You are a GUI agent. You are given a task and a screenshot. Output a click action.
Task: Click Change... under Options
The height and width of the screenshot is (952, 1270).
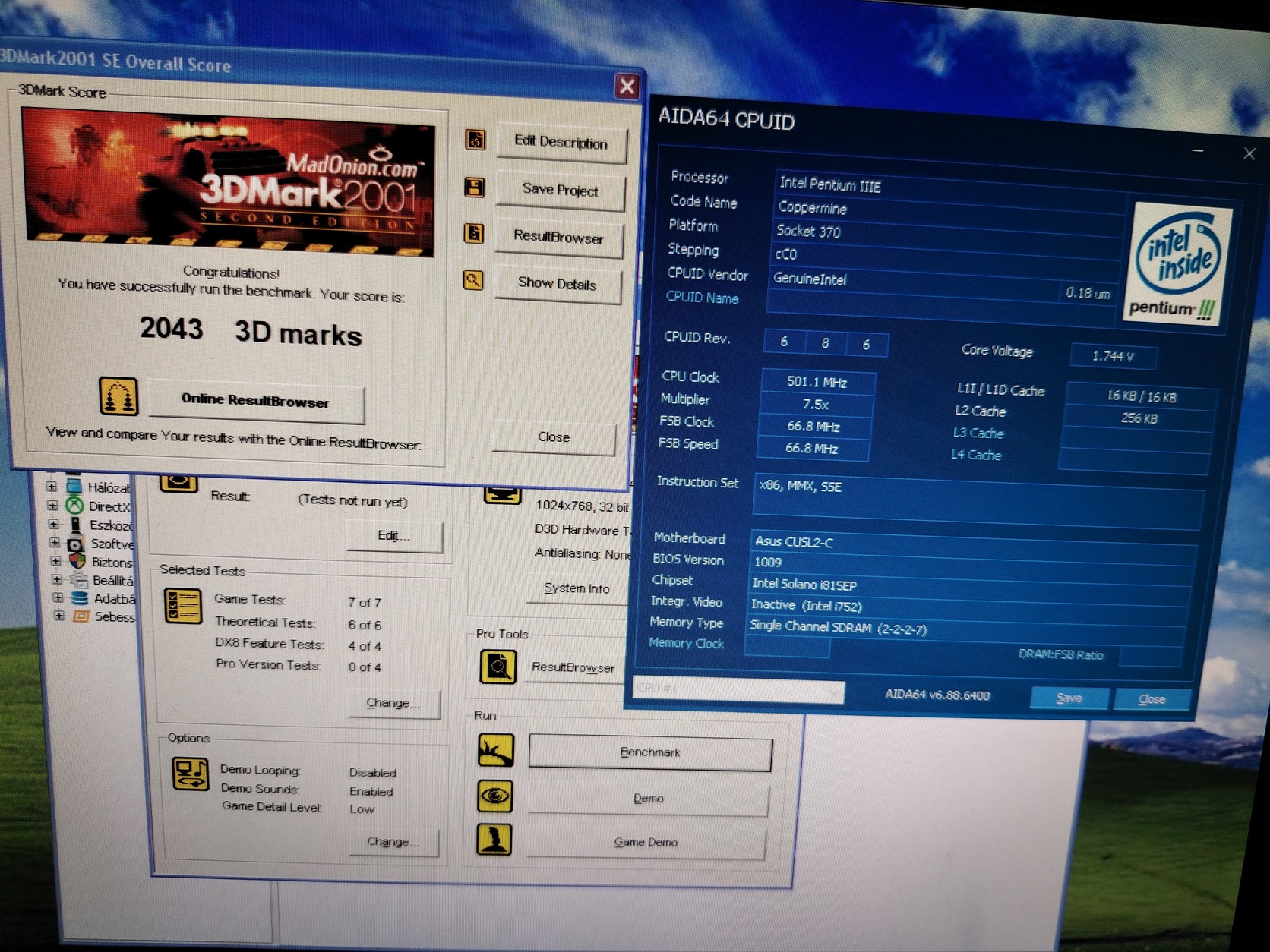coord(393,842)
